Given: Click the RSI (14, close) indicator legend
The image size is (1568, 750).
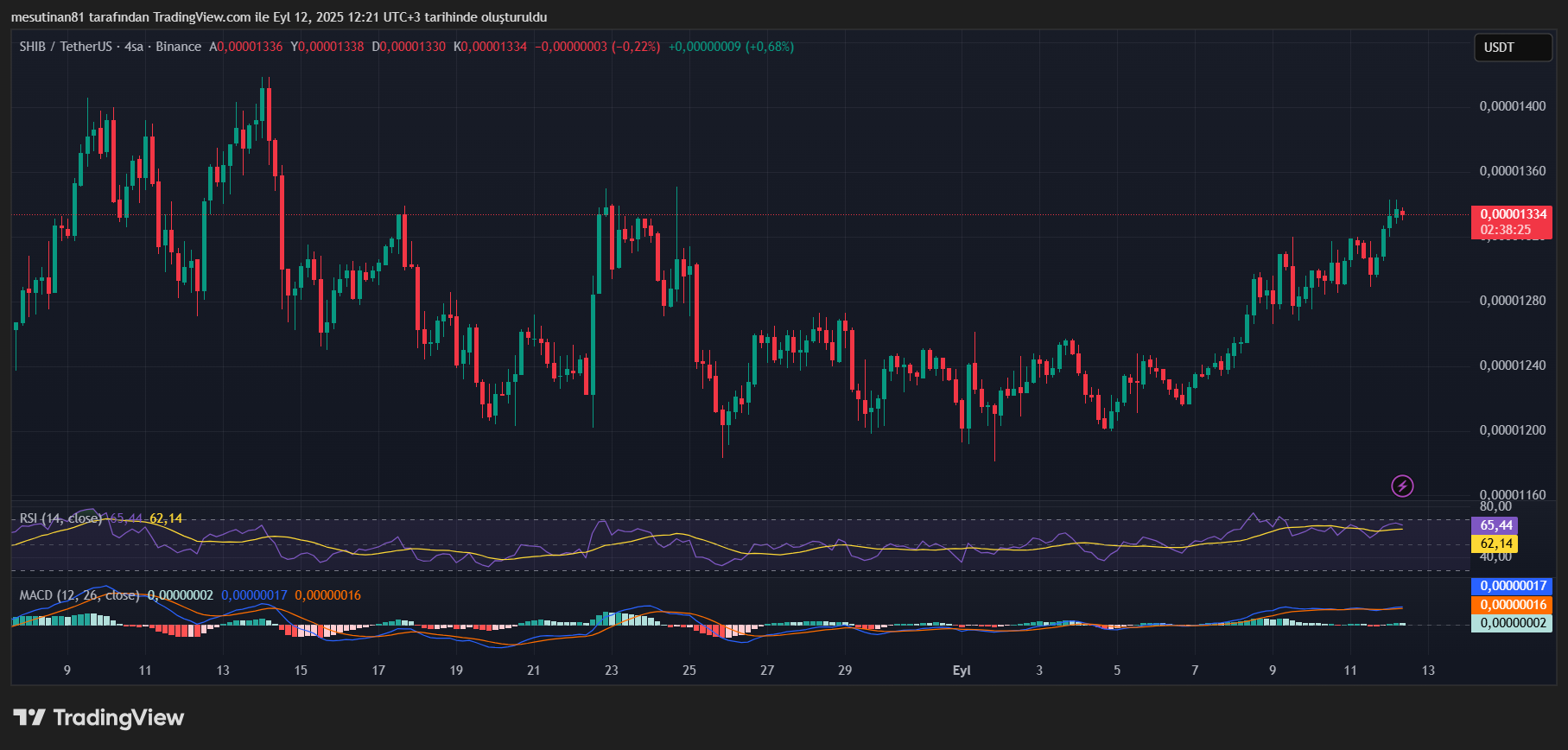Looking at the screenshot, I should (x=60, y=518).
